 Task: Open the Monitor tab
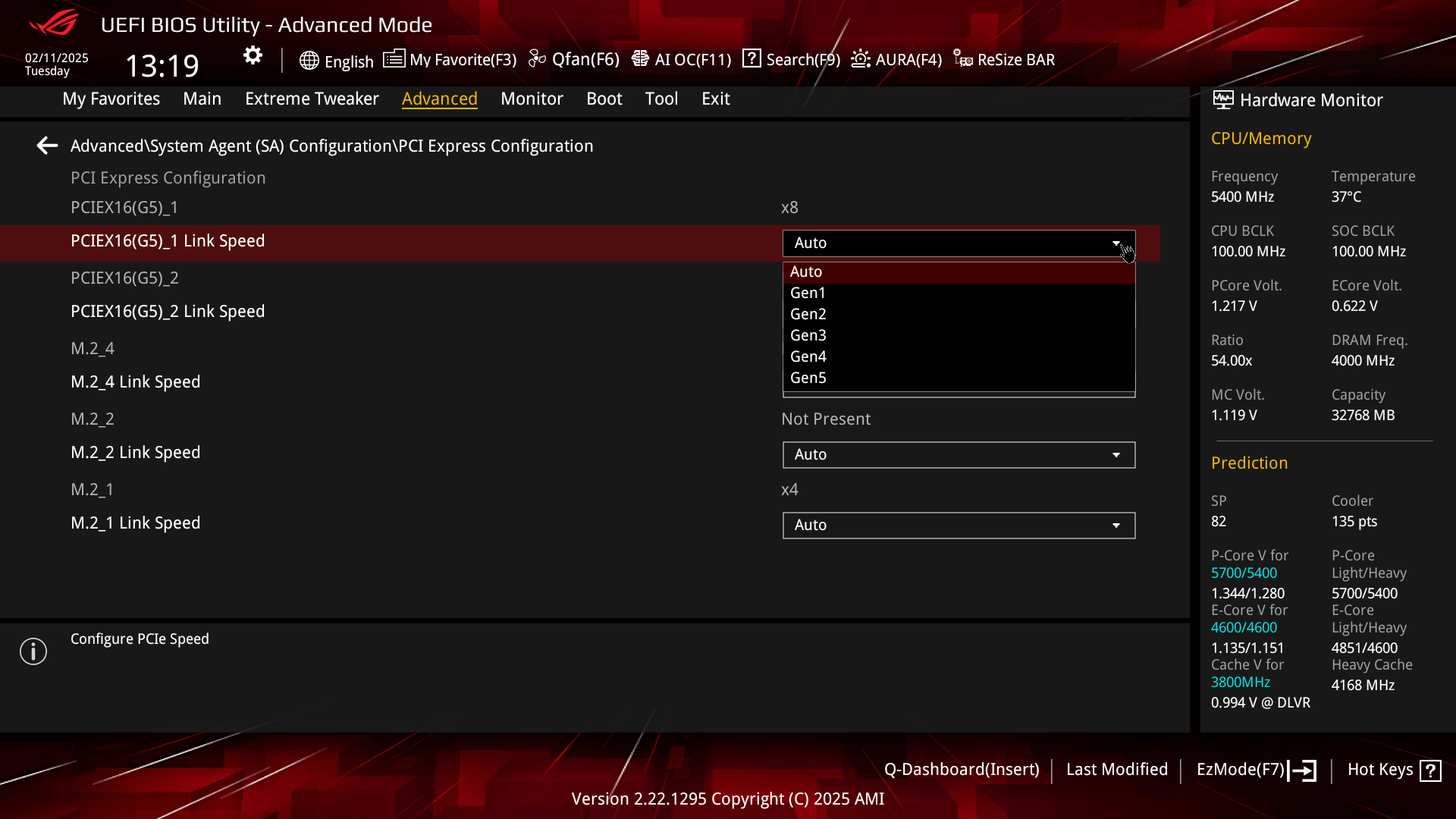point(532,99)
